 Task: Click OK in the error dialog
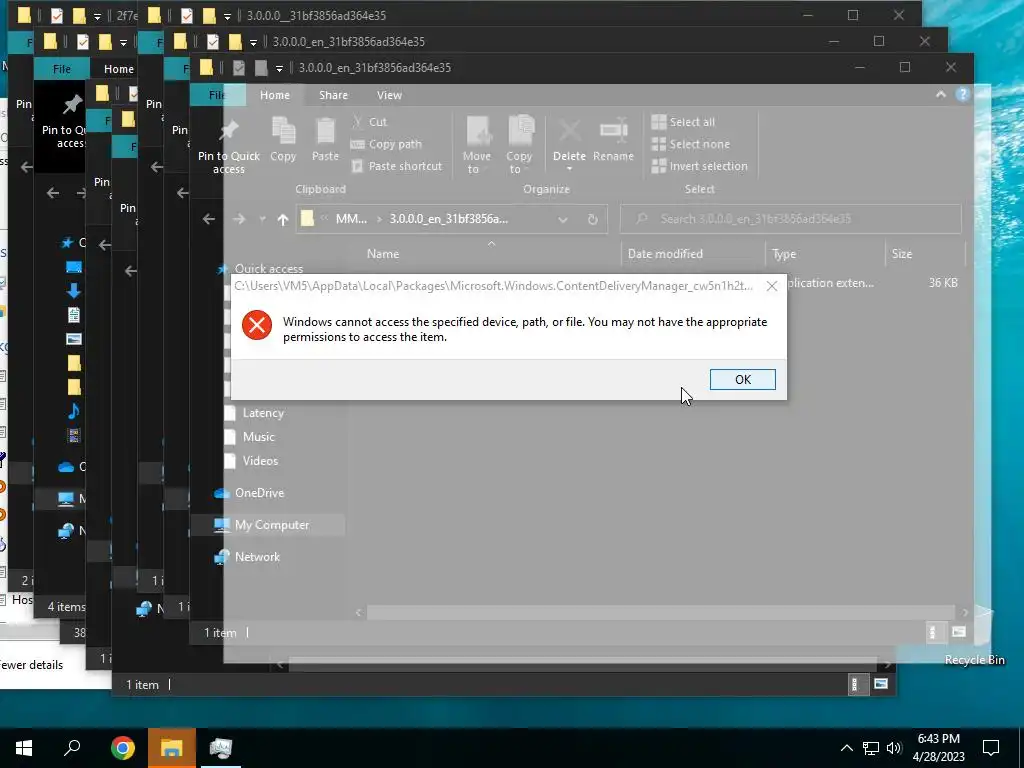coord(743,379)
